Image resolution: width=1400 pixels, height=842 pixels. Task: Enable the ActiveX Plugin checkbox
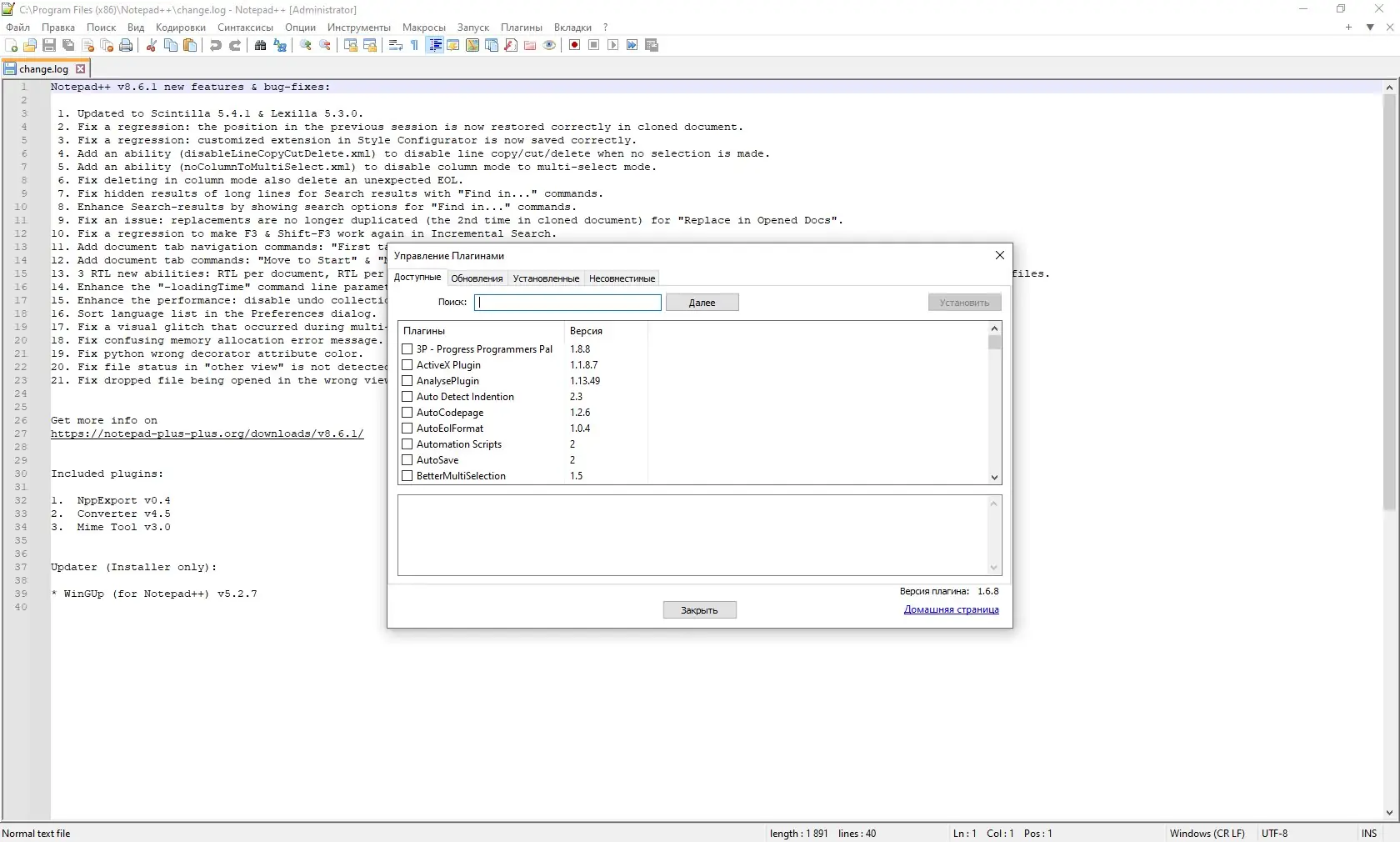(407, 365)
